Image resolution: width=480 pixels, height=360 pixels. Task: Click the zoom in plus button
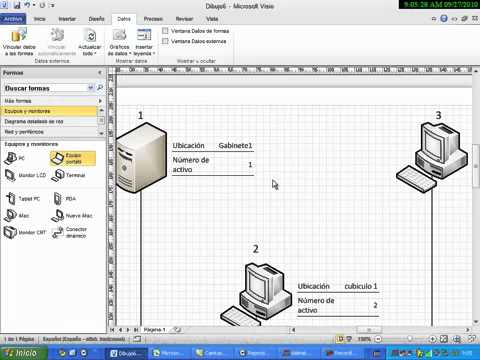coord(432,339)
